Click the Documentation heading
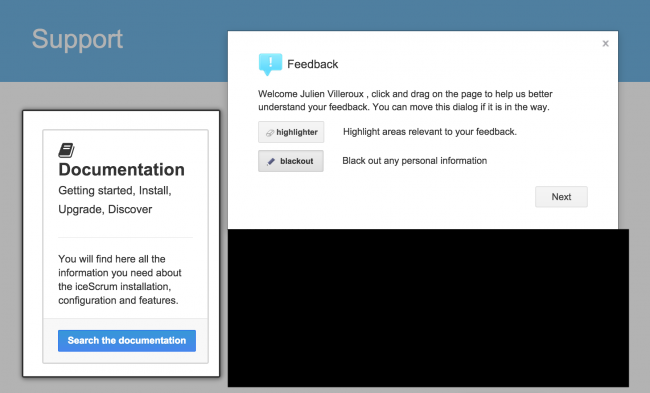The height and width of the screenshot is (393, 650). (x=121, y=170)
